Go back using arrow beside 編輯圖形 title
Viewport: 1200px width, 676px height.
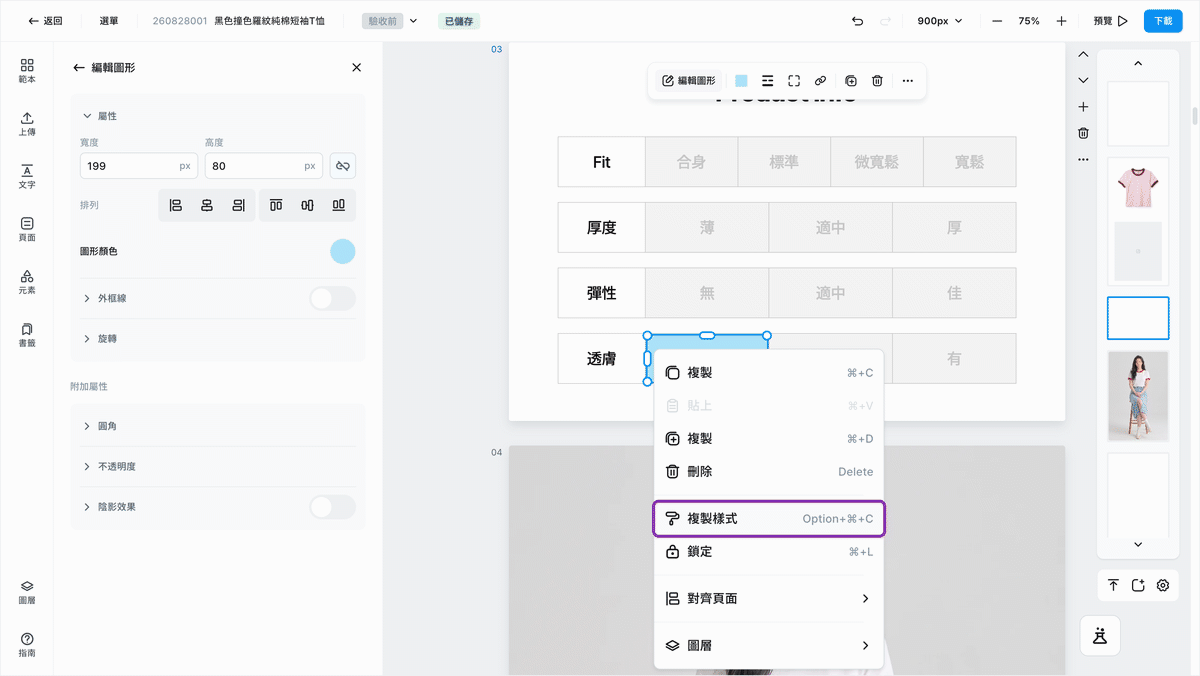79,67
